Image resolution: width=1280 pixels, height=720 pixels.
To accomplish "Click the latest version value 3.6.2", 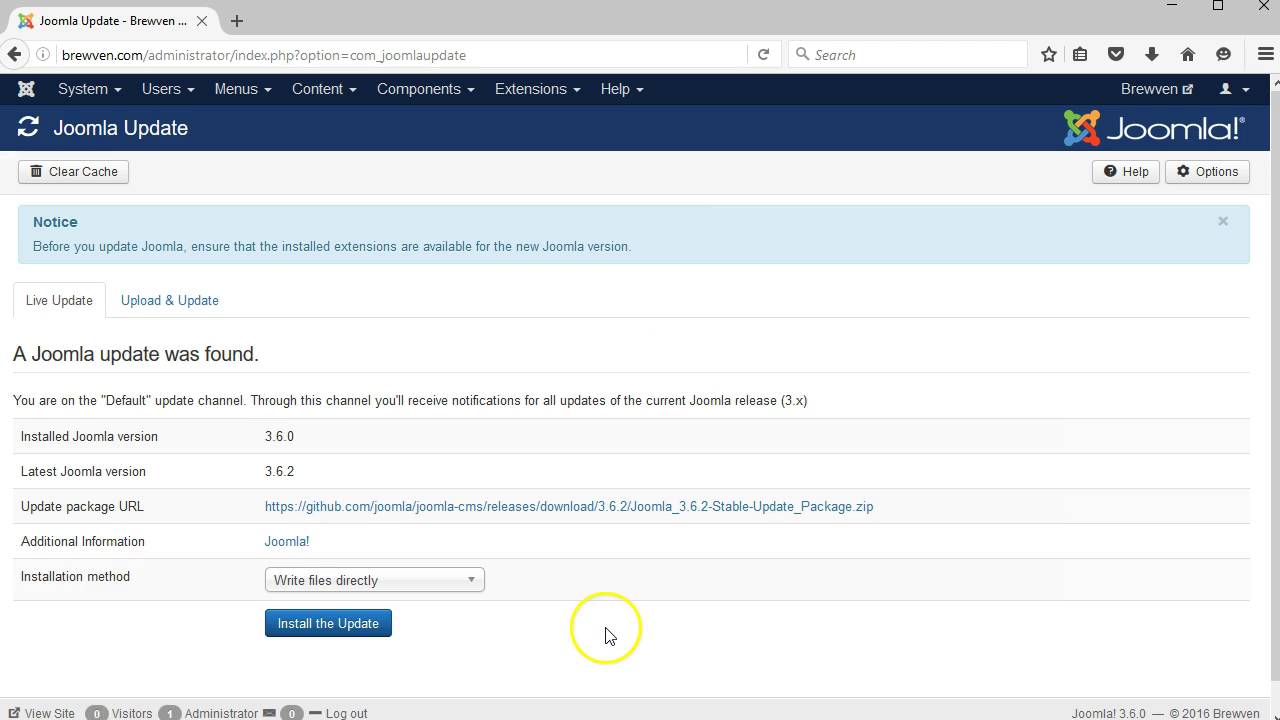I will coord(279,471).
